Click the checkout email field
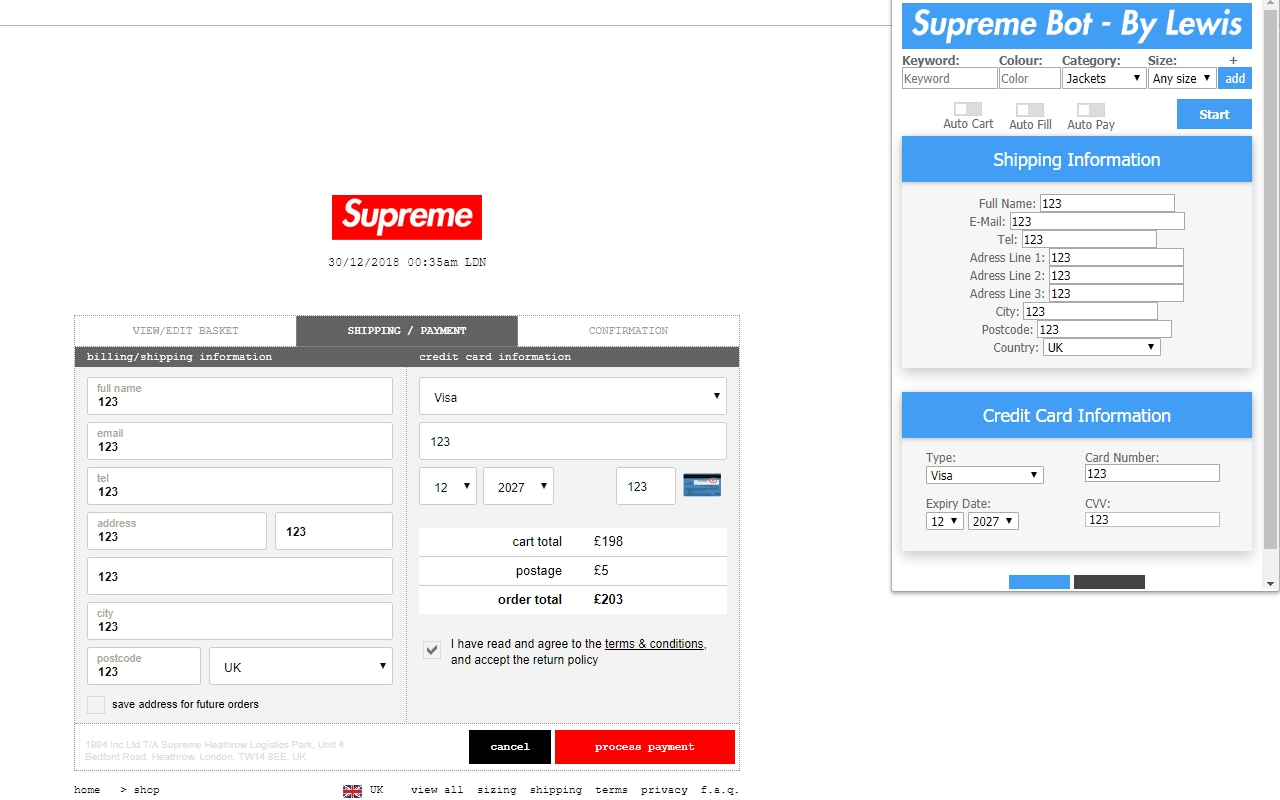This screenshot has height=800, width=1280. pyautogui.click(x=240, y=441)
